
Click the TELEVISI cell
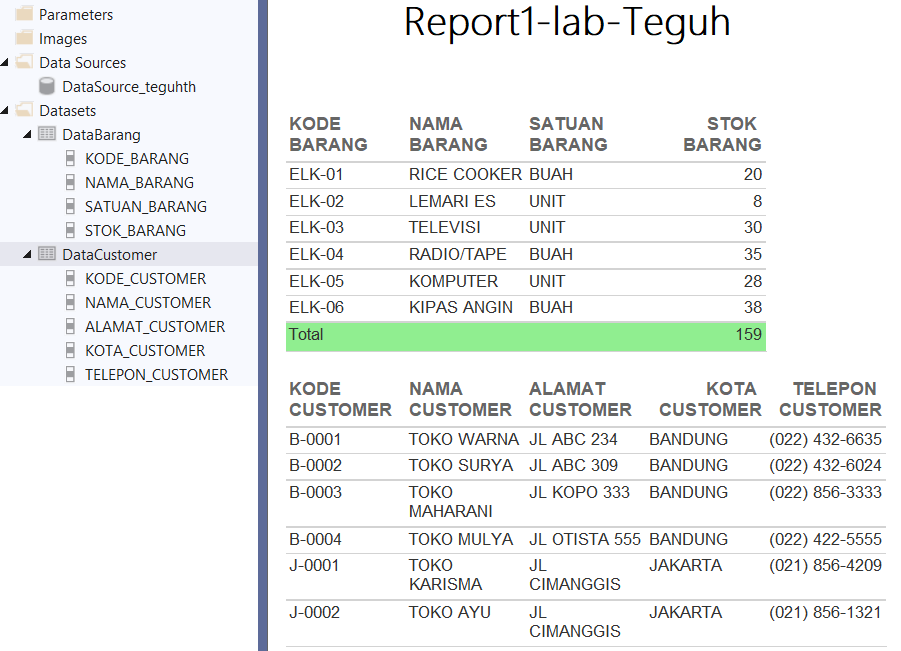445,227
